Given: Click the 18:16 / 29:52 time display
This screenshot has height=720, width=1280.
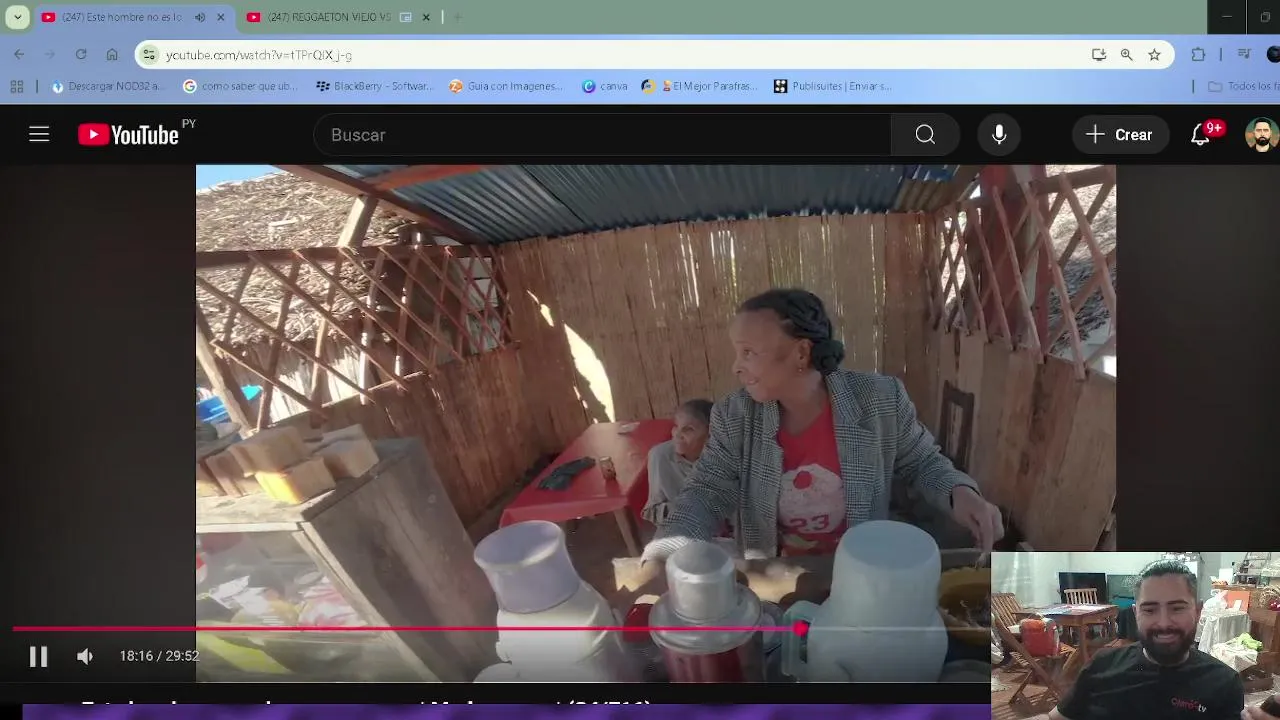Looking at the screenshot, I should tap(159, 656).
